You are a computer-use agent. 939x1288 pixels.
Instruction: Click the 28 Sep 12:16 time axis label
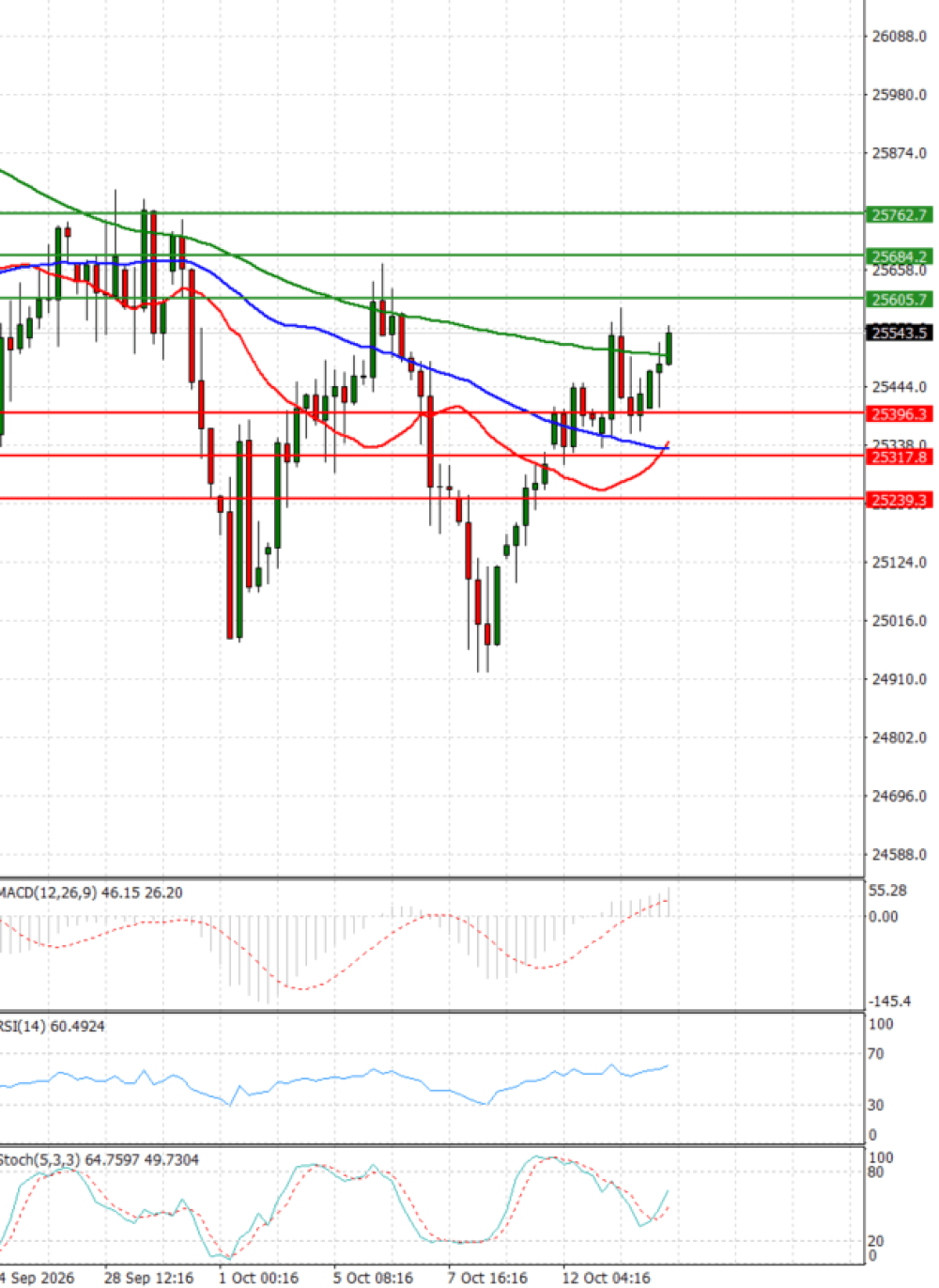(148, 1278)
